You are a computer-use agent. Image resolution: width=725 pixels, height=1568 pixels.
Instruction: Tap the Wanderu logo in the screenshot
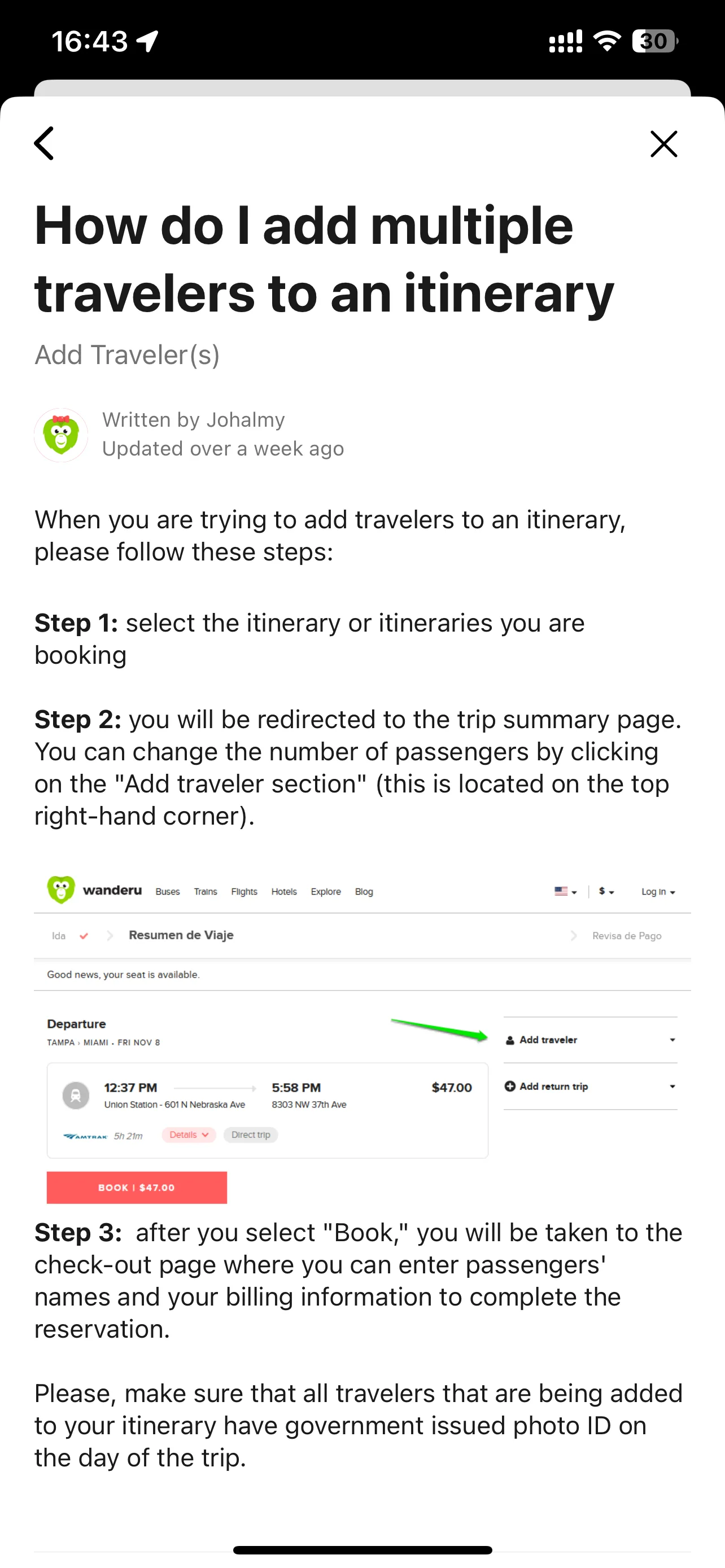point(94,890)
